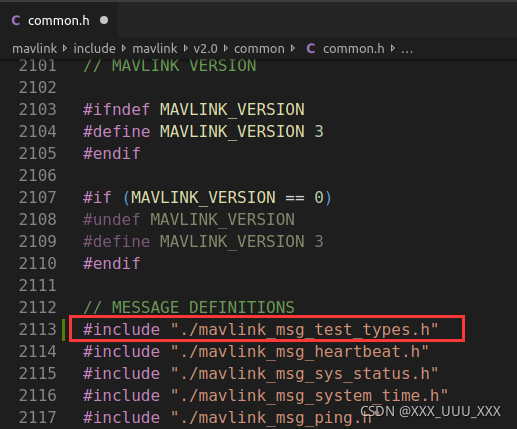The width and height of the screenshot is (517, 429).
Task: Click '#endif' on line 2110
Action: pos(112,263)
